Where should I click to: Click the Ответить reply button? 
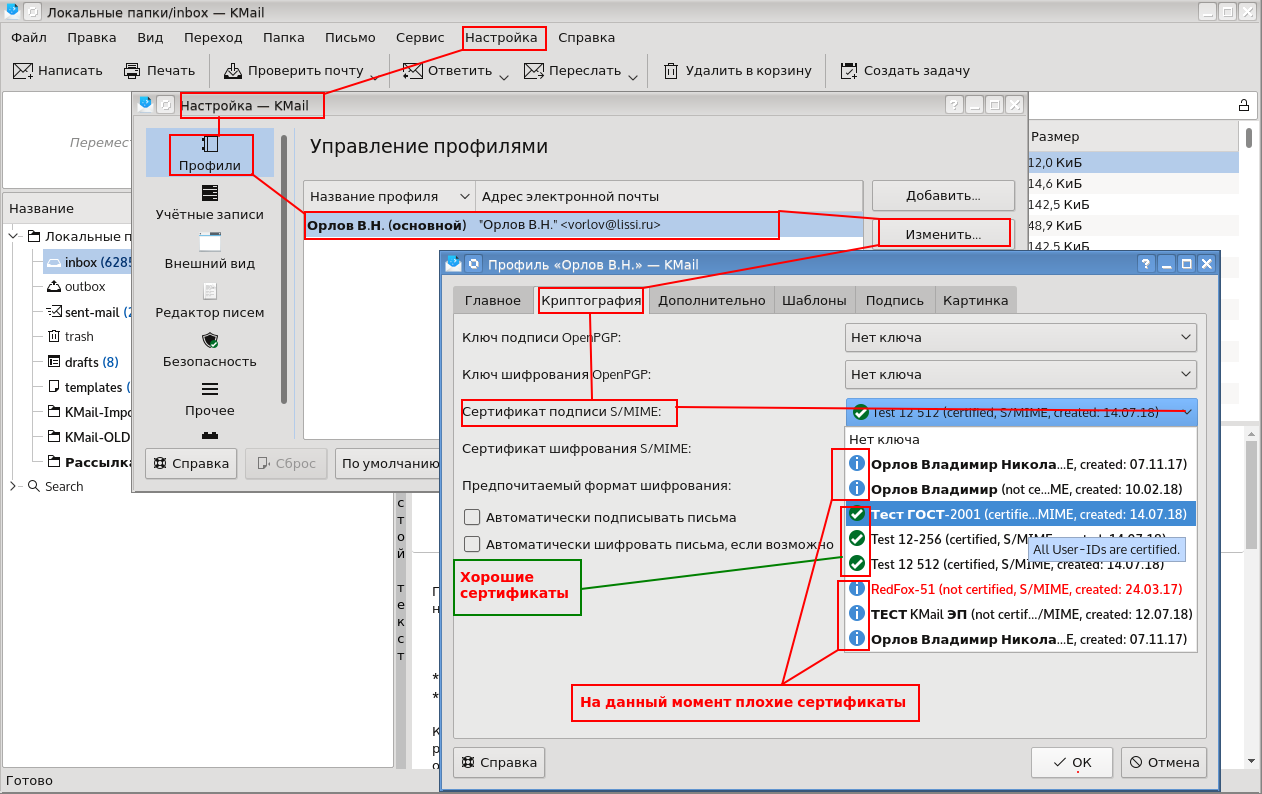click(x=448, y=71)
